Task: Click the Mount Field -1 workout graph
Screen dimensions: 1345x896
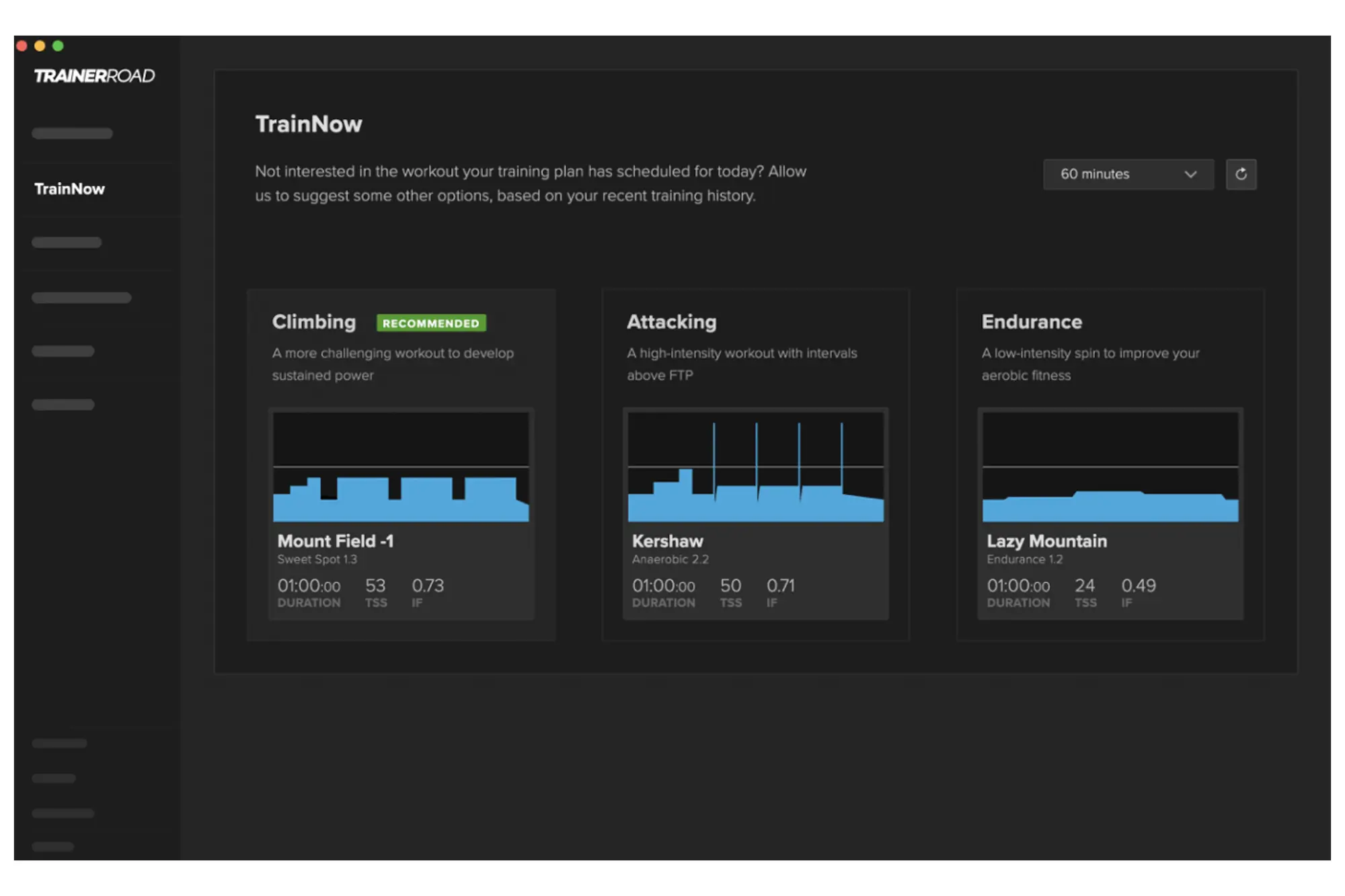Action: pyautogui.click(x=401, y=467)
